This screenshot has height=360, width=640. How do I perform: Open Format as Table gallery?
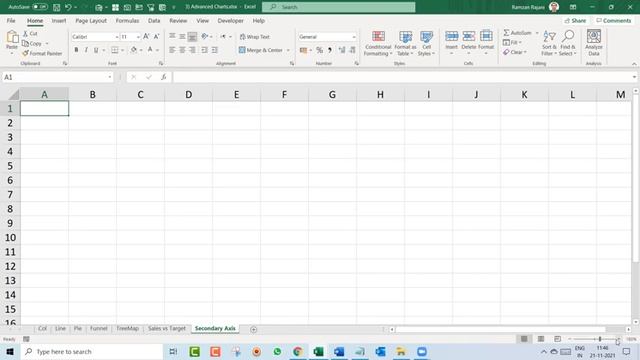(405, 43)
